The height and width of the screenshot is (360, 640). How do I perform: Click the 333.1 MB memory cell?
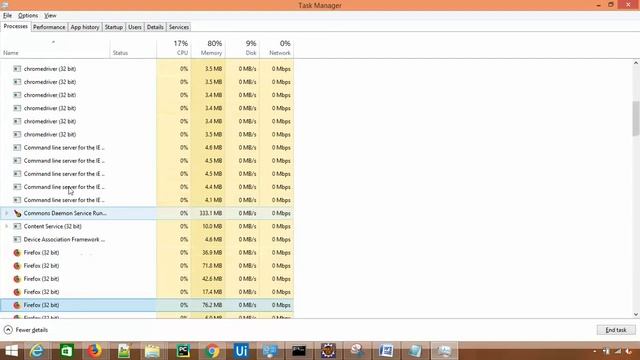point(208,213)
